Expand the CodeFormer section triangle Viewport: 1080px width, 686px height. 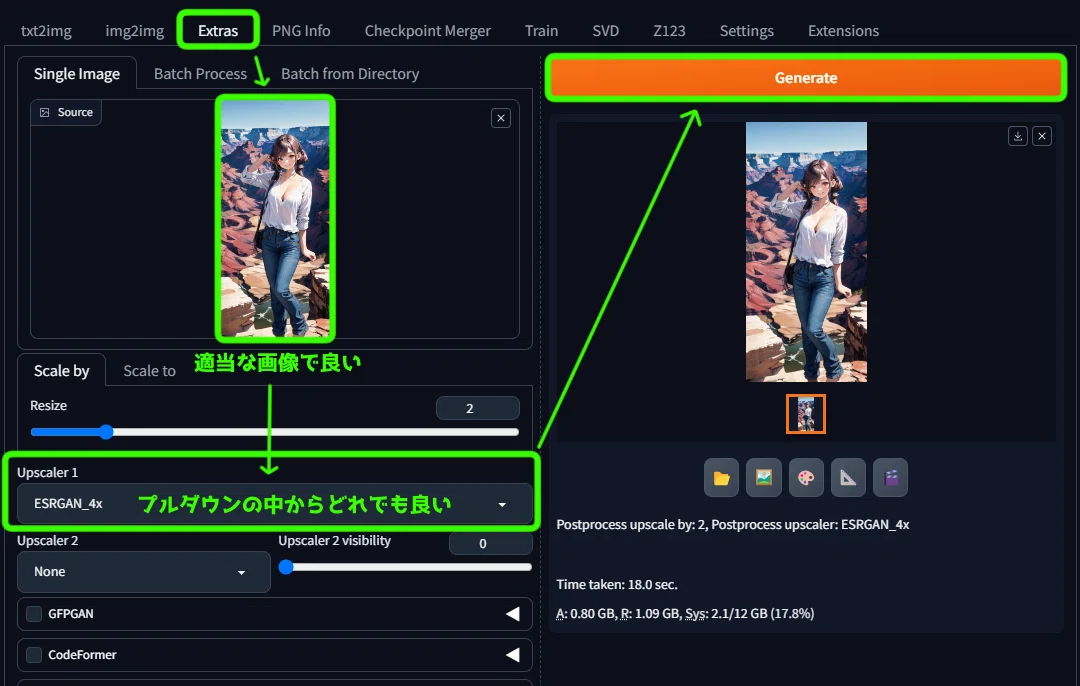513,654
